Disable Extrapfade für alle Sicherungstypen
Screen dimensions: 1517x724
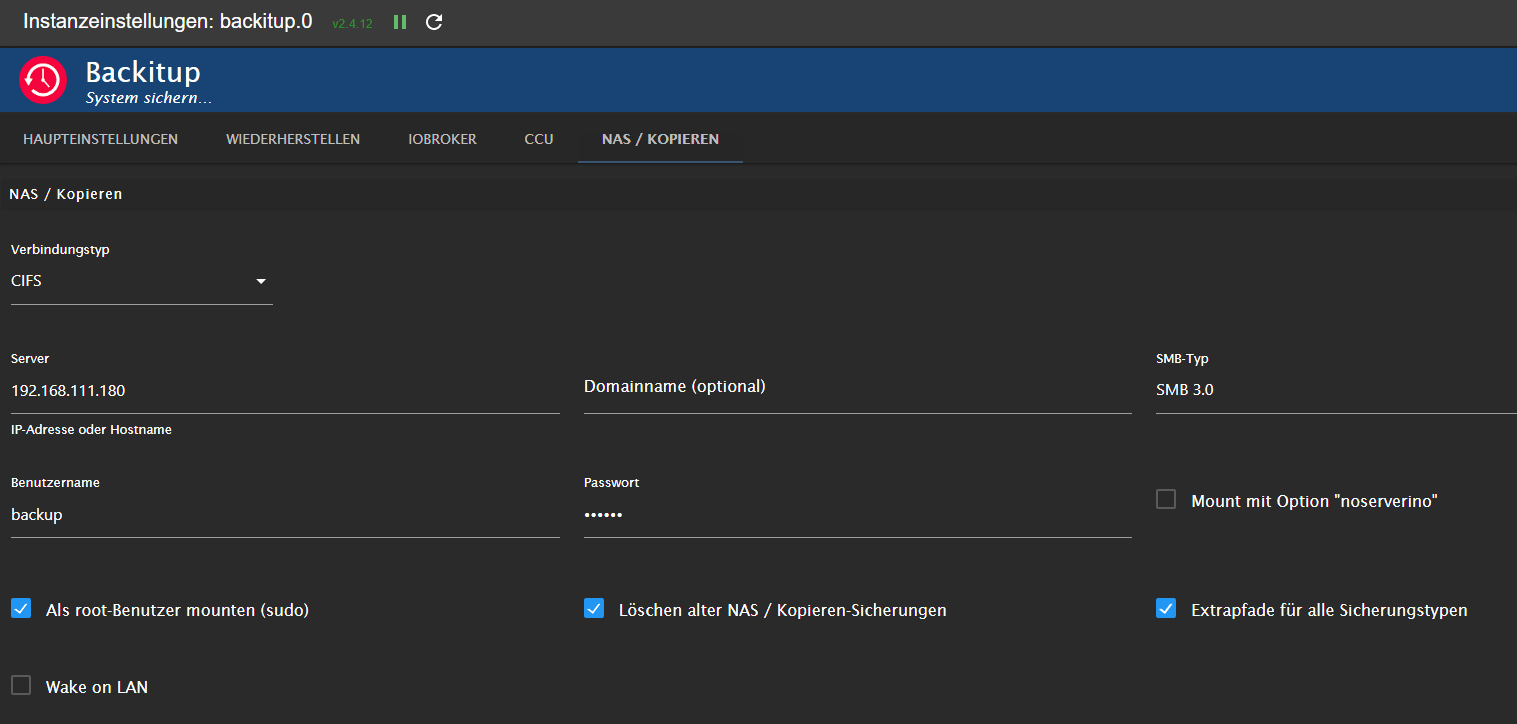point(1165,607)
